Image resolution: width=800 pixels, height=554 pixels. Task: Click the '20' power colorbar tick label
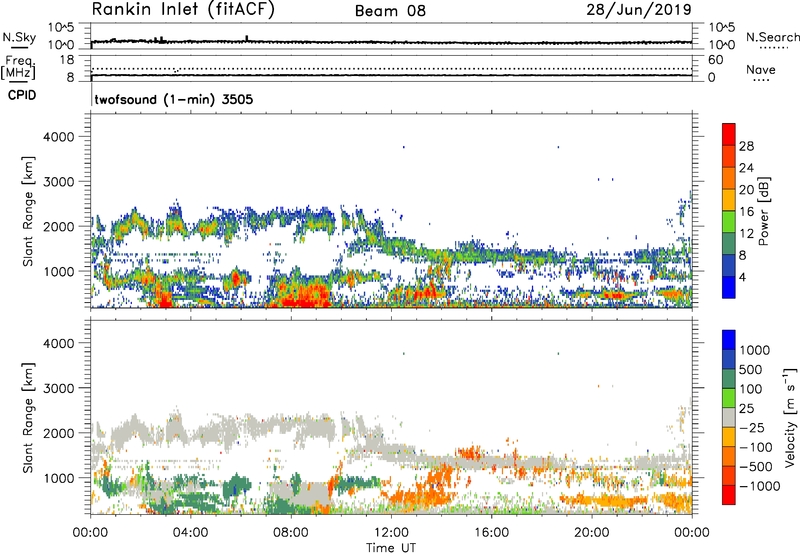pos(746,190)
